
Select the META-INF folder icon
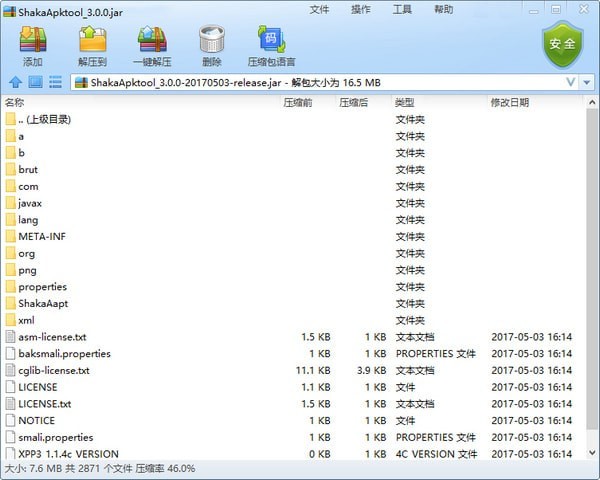[11, 237]
